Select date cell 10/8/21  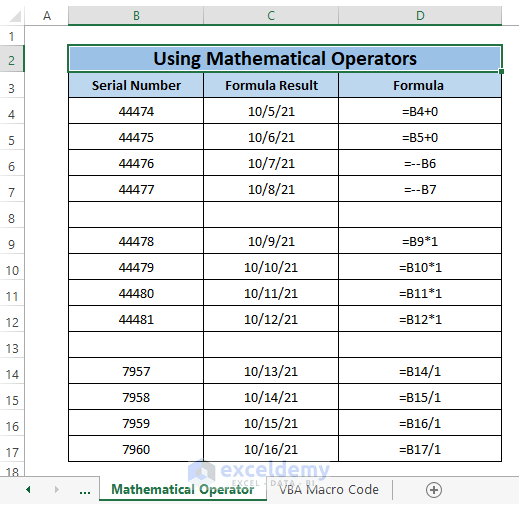coord(271,189)
